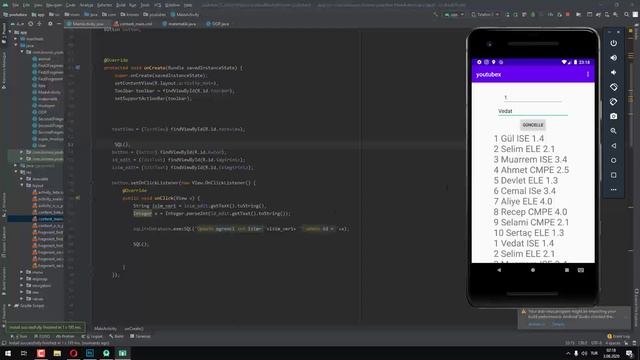This screenshot has height=360, width=640.
Task: Tap the phone navigation home dot
Action: [533, 270]
